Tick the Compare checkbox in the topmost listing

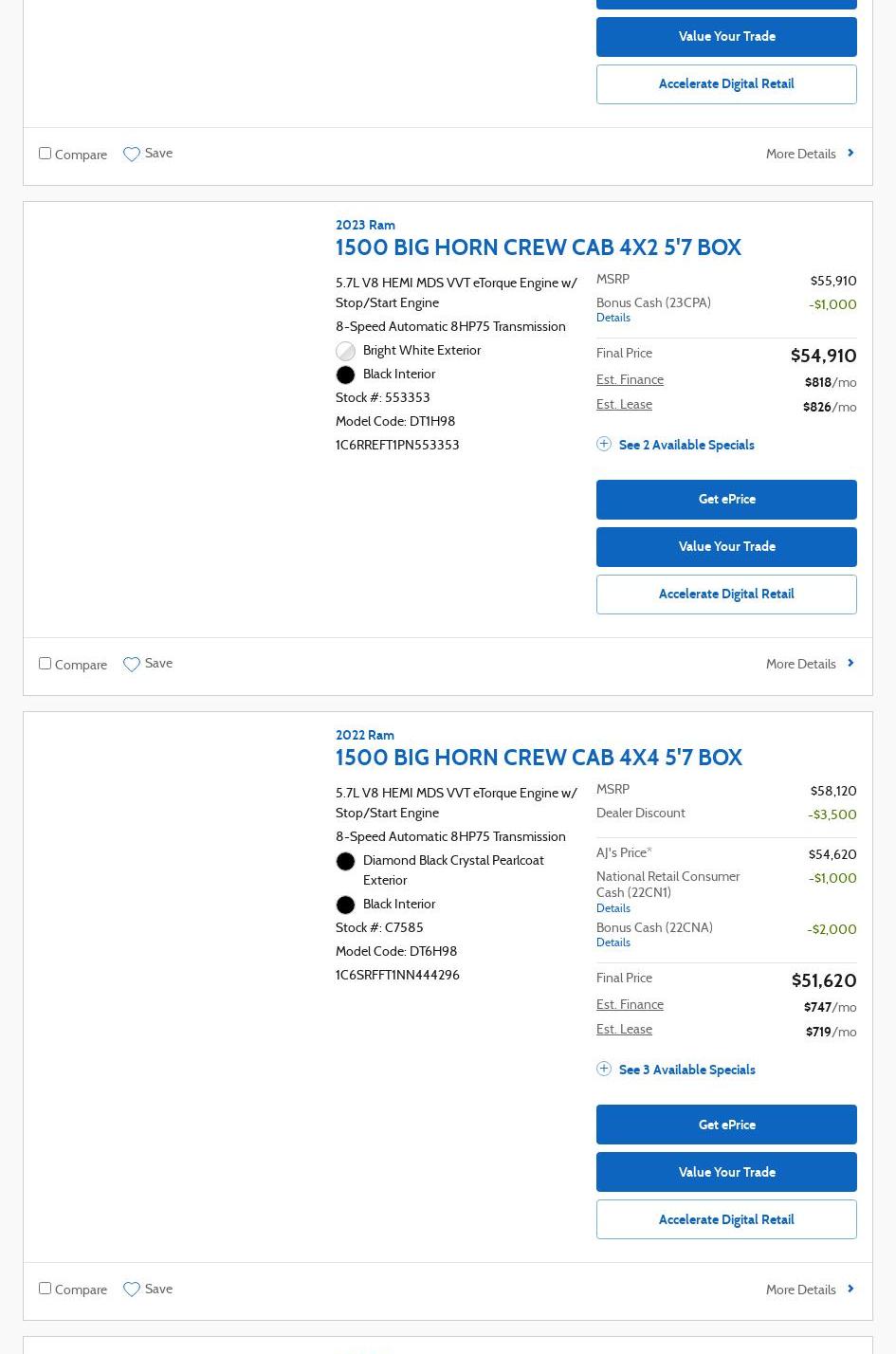(x=45, y=154)
